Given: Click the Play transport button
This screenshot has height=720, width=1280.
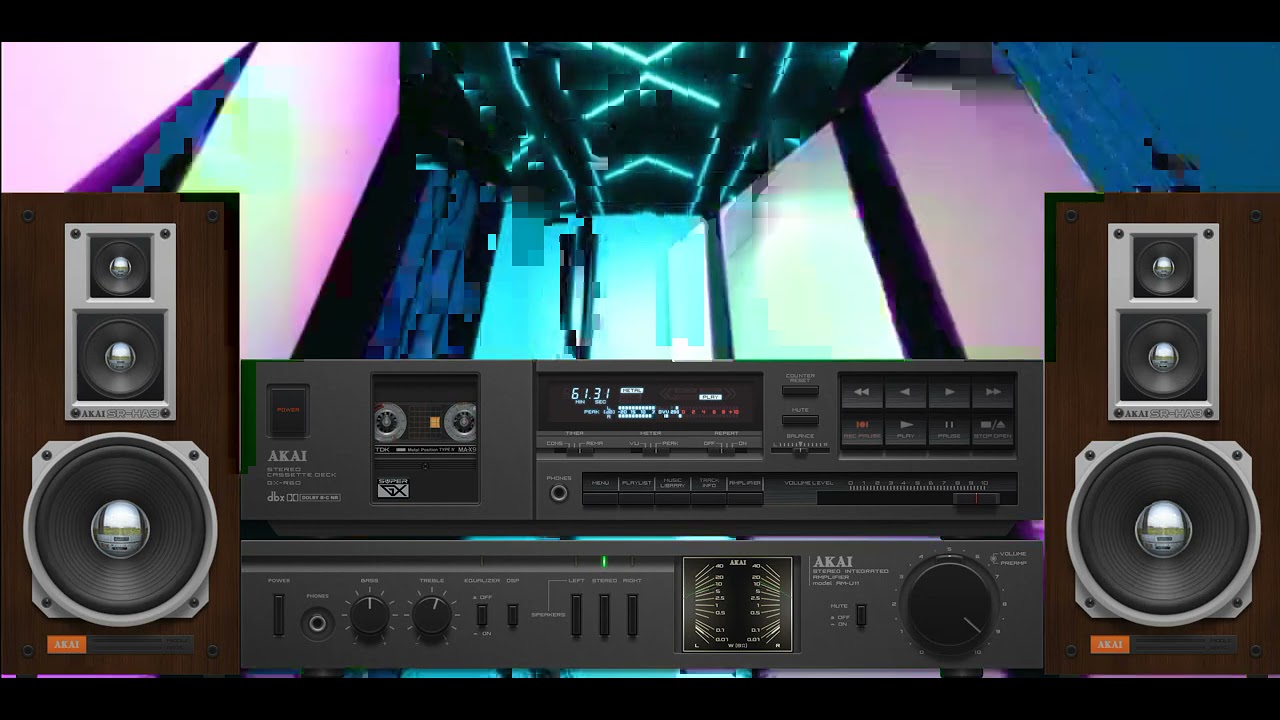Looking at the screenshot, I should [905, 428].
